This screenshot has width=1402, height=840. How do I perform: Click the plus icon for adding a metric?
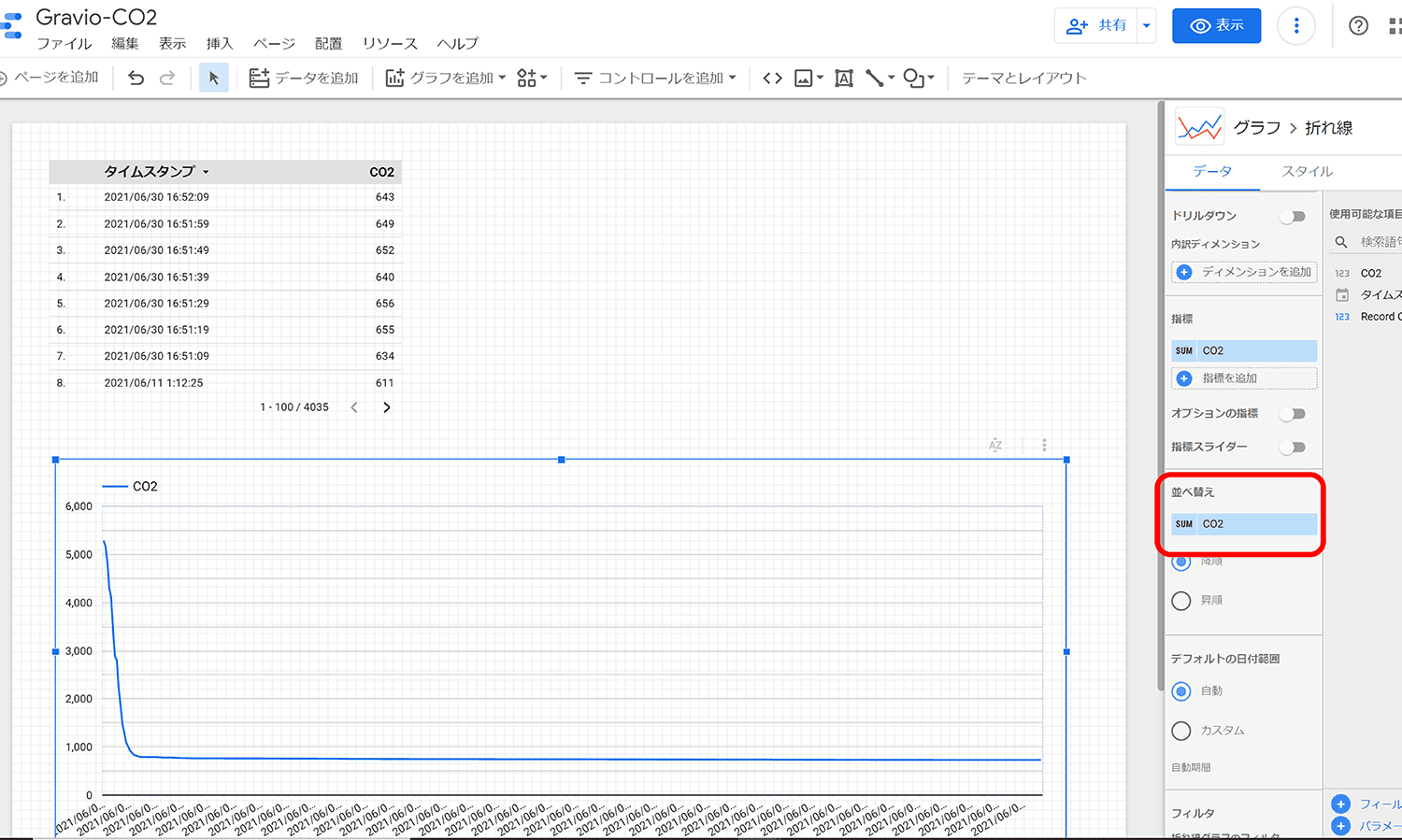pyautogui.click(x=1184, y=378)
